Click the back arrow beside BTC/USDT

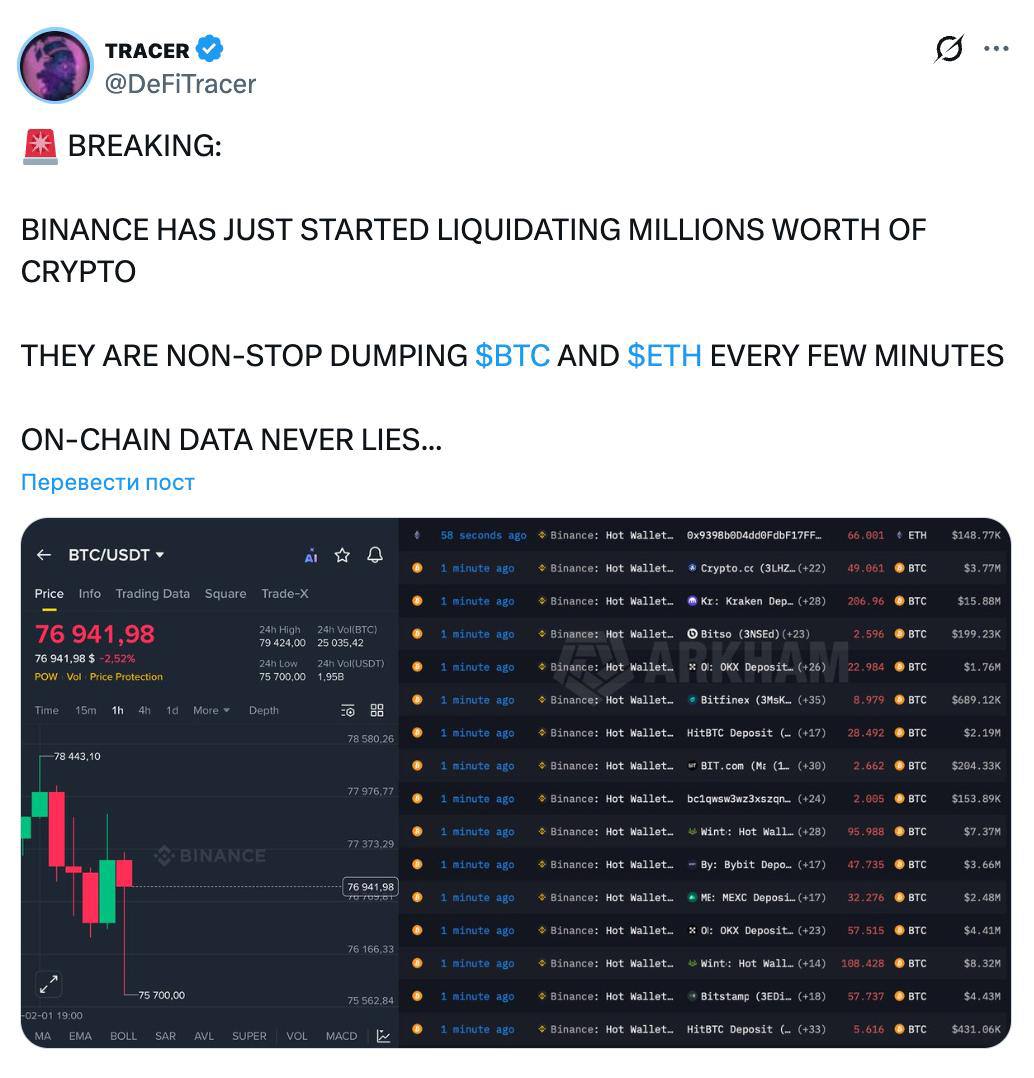(43, 555)
